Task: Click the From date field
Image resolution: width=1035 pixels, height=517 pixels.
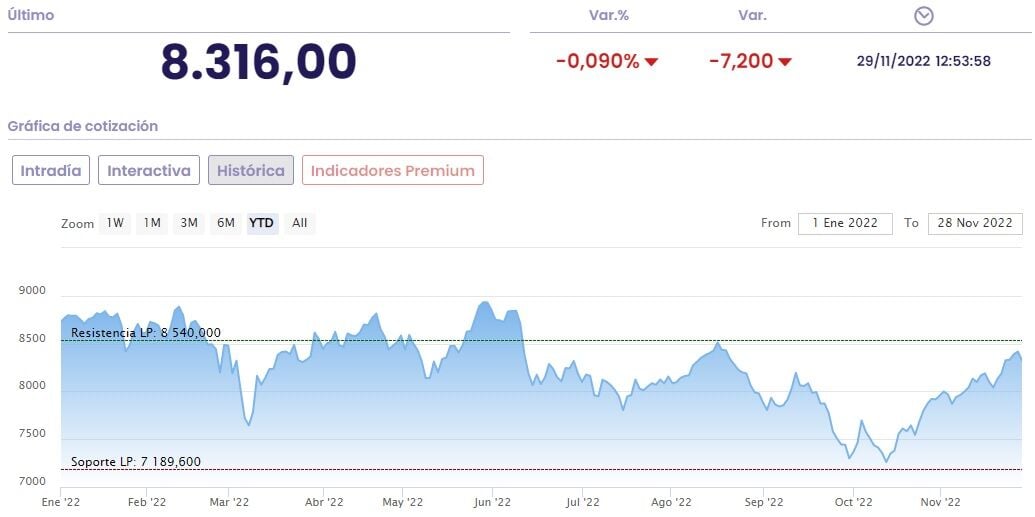Action: (845, 223)
